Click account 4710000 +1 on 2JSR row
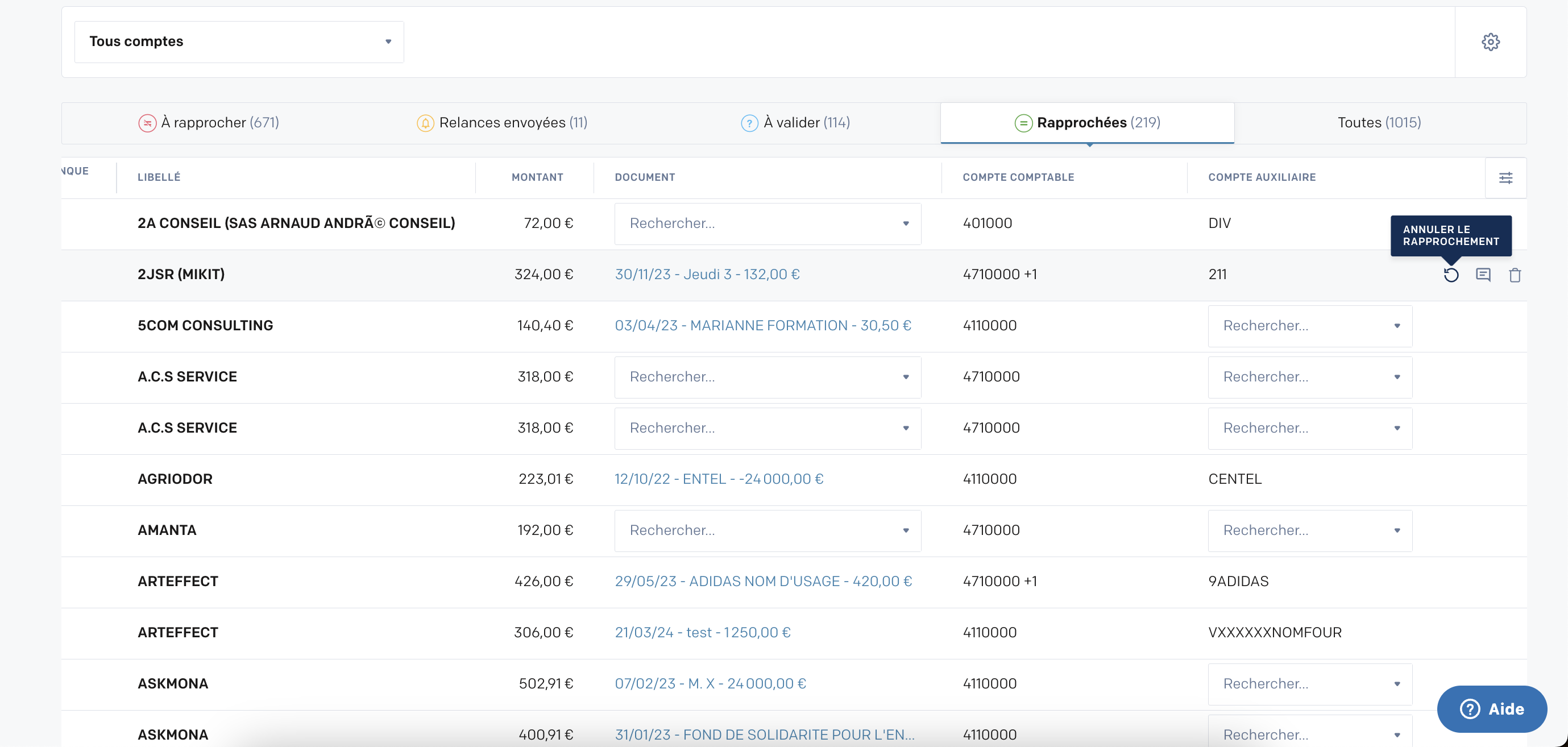The width and height of the screenshot is (1568, 747). pos(999,275)
